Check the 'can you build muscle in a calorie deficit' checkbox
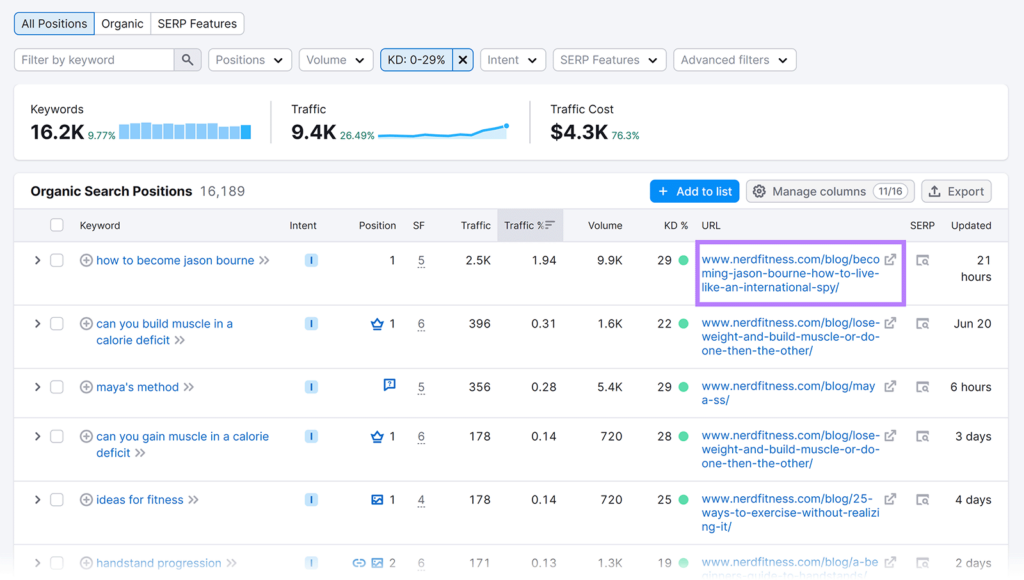The height and width of the screenshot is (580, 1024). pos(57,323)
